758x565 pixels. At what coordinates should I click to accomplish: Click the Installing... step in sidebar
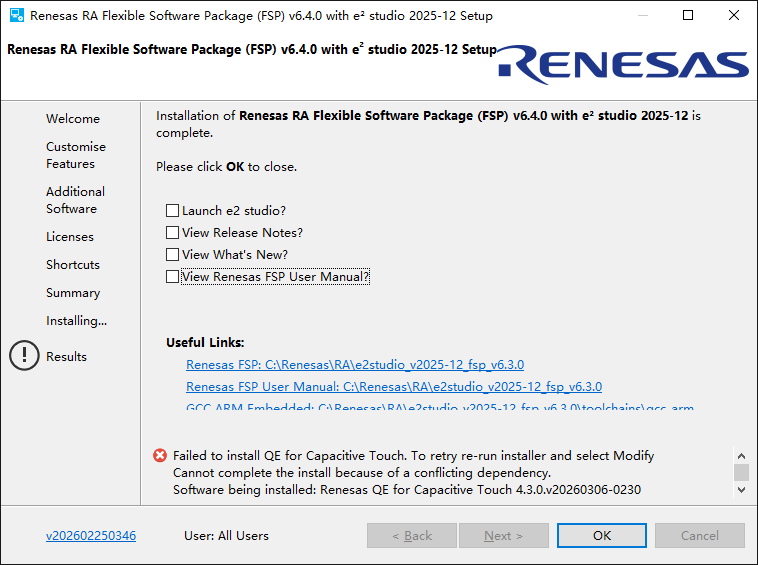click(x=76, y=321)
